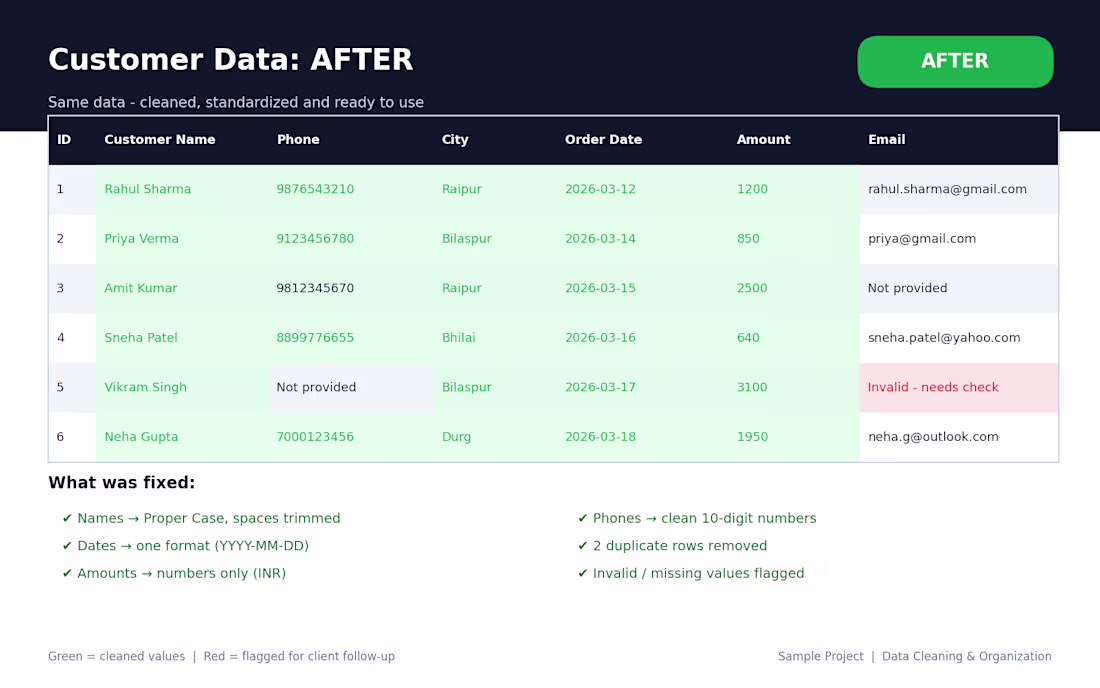Viewport: 1100px width, 688px height.
Task: Select order date 2026-03-14
Action: [600, 238]
